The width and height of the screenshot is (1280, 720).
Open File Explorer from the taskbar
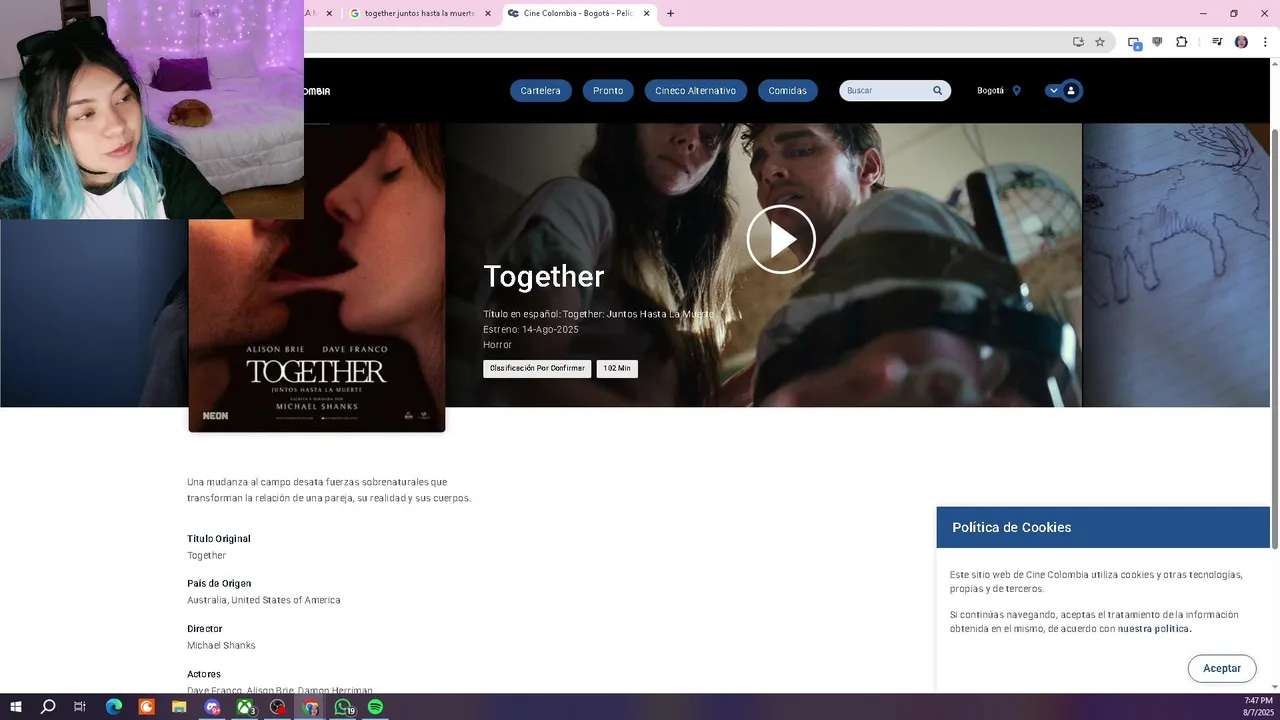[179, 707]
